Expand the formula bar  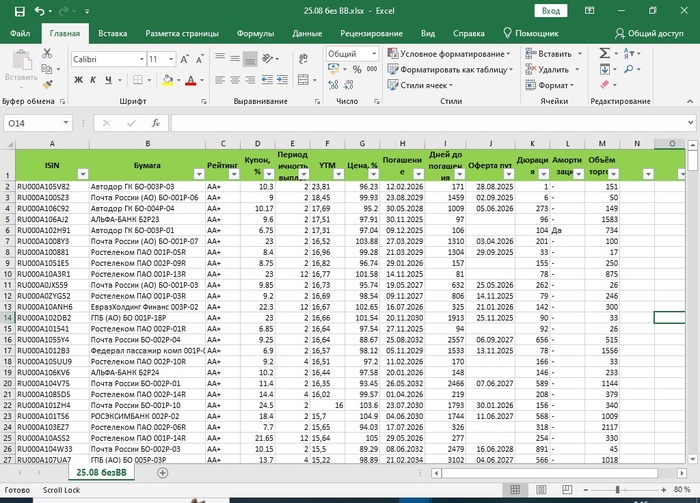coord(691,123)
